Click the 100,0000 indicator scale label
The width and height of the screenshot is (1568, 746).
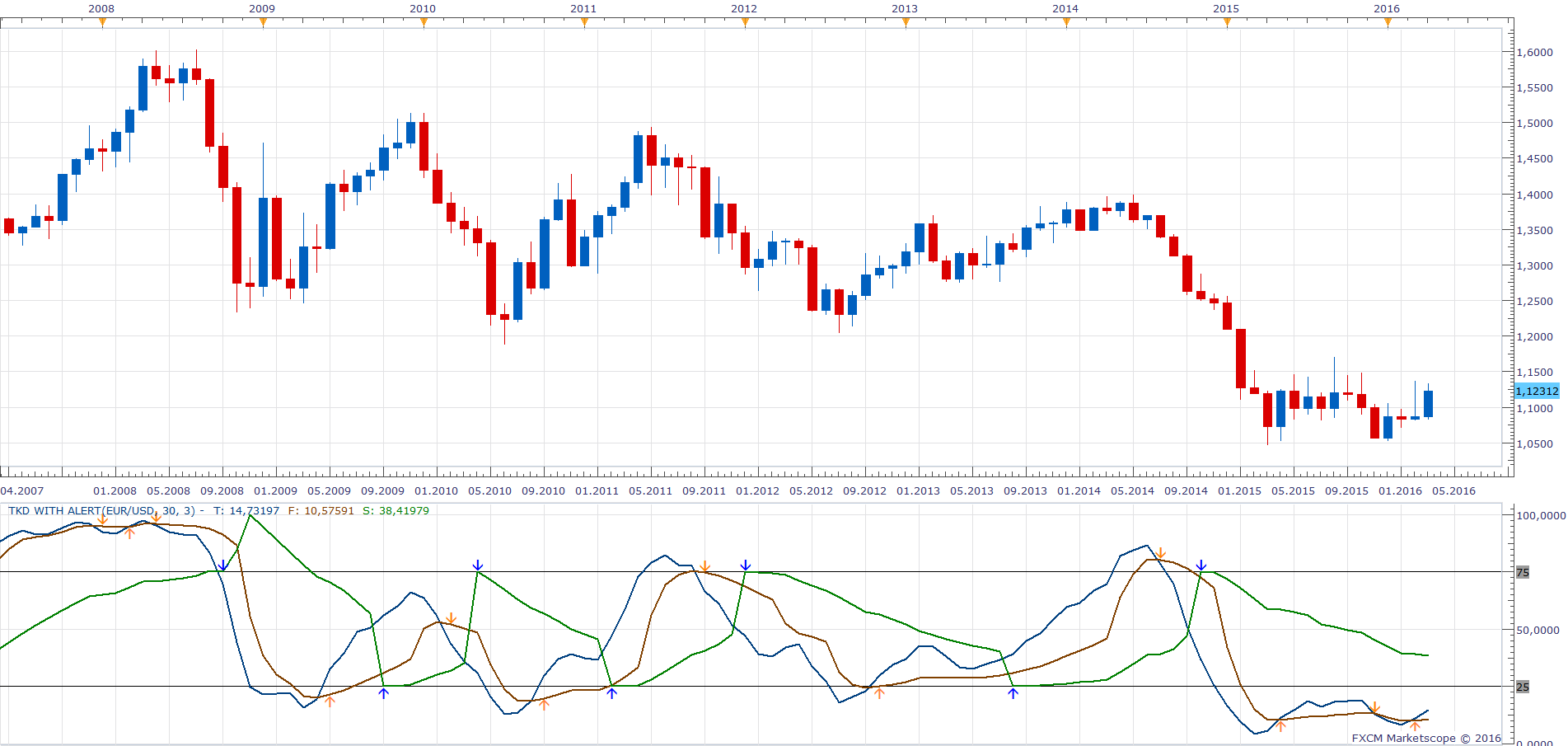1541,515
